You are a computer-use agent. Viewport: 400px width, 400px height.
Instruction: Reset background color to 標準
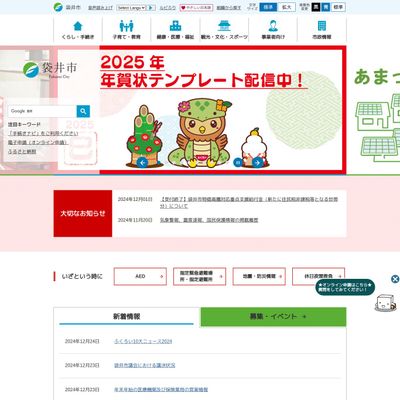338,7
